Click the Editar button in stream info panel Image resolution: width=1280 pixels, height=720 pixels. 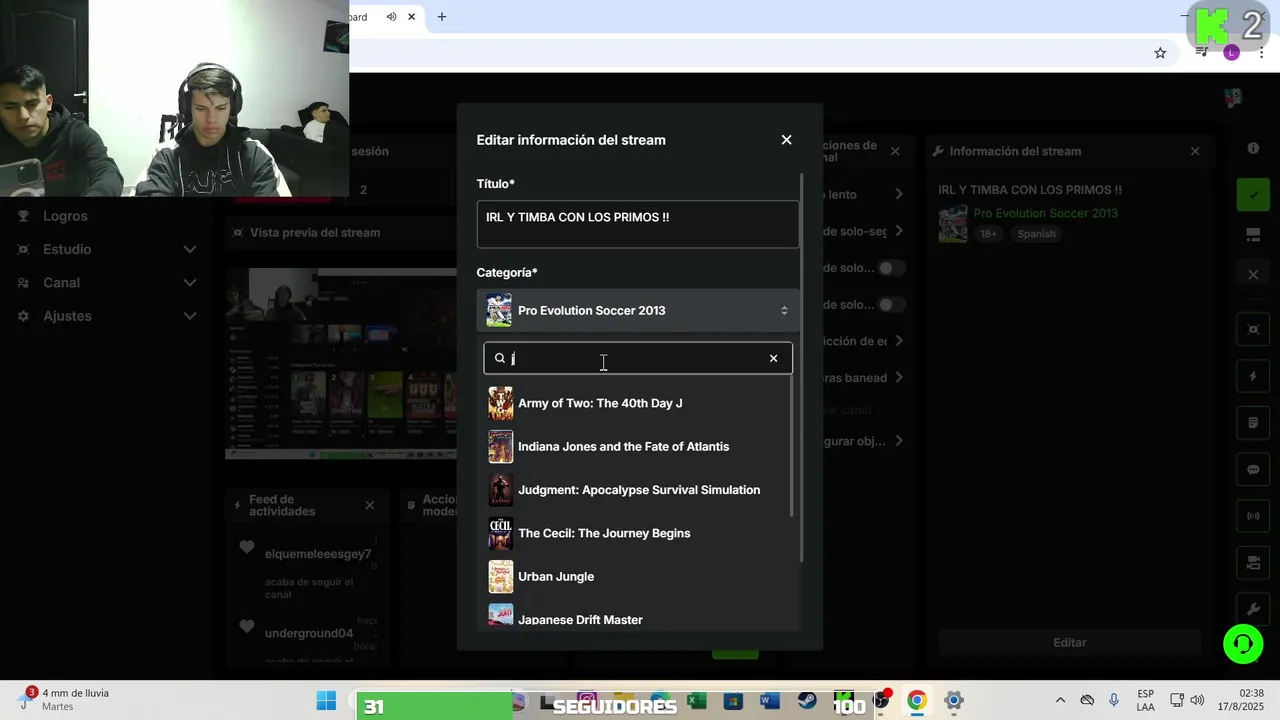(x=1069, y=642)
